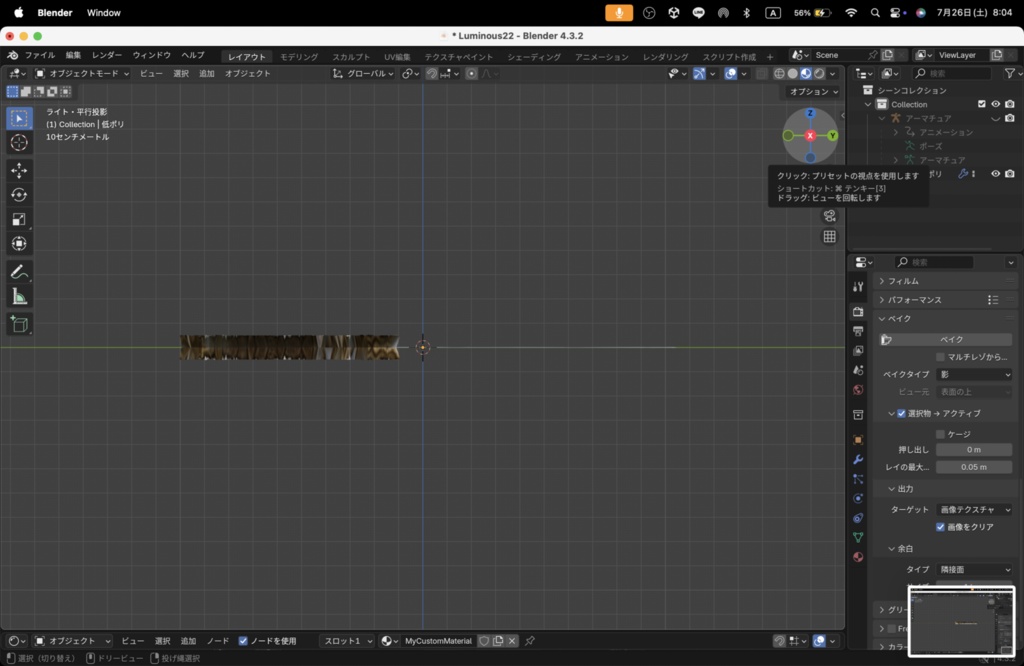The image size is (1024, 666).
Task: Open the Modifier wrench properties tab
Action: pos(858,460)
